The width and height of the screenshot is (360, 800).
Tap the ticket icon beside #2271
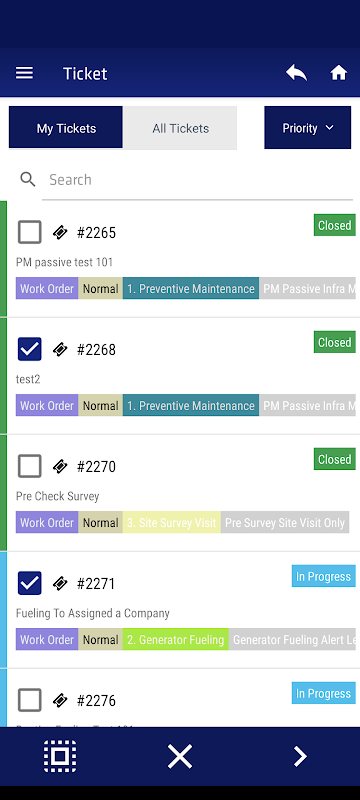[60, 583]
